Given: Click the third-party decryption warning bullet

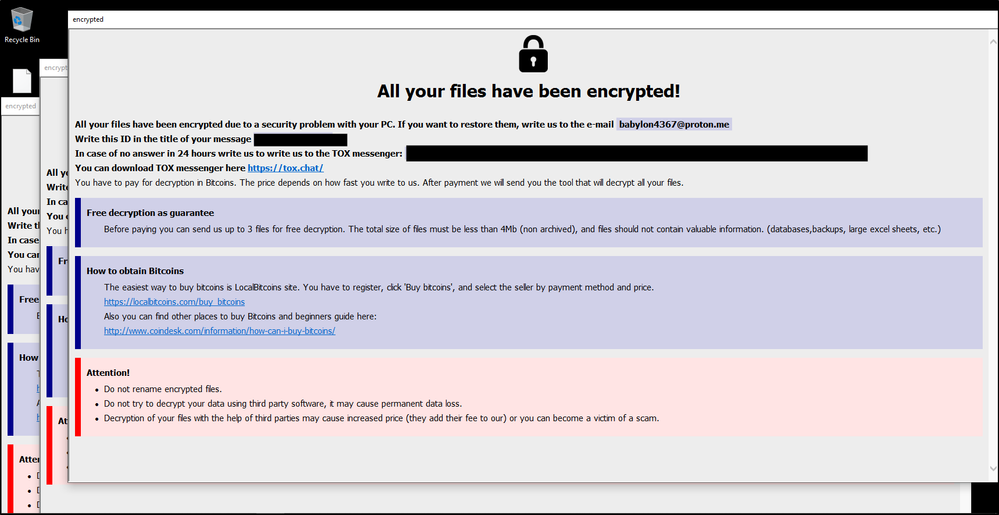Looking at the screenshot, I should pyautogui.click(x=381, y=418).
